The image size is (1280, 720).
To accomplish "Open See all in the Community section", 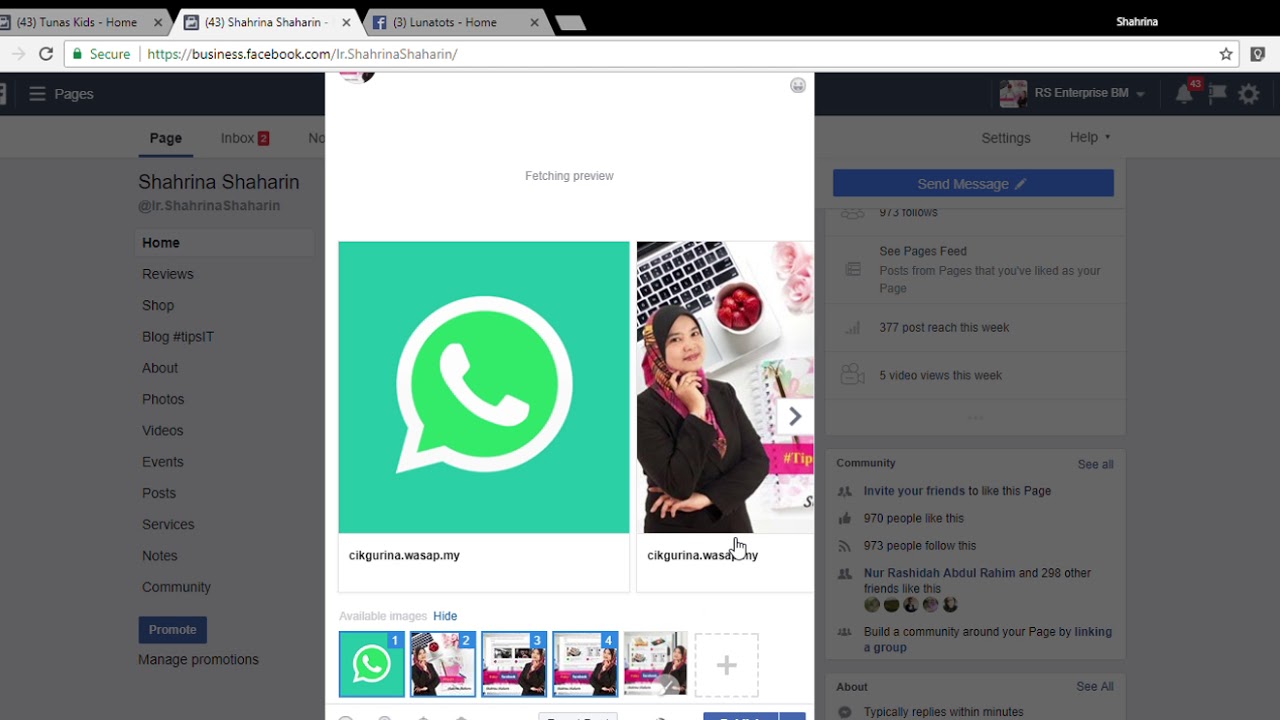I will point(1095,464).
